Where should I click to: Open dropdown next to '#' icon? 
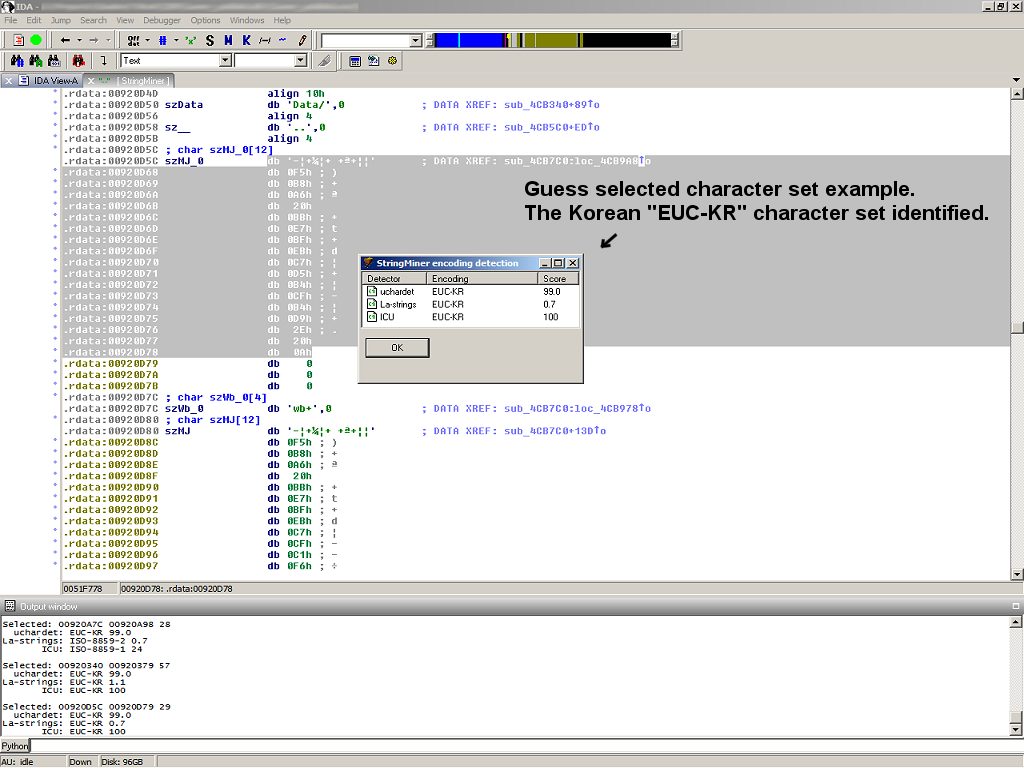[x=176, y=40]
